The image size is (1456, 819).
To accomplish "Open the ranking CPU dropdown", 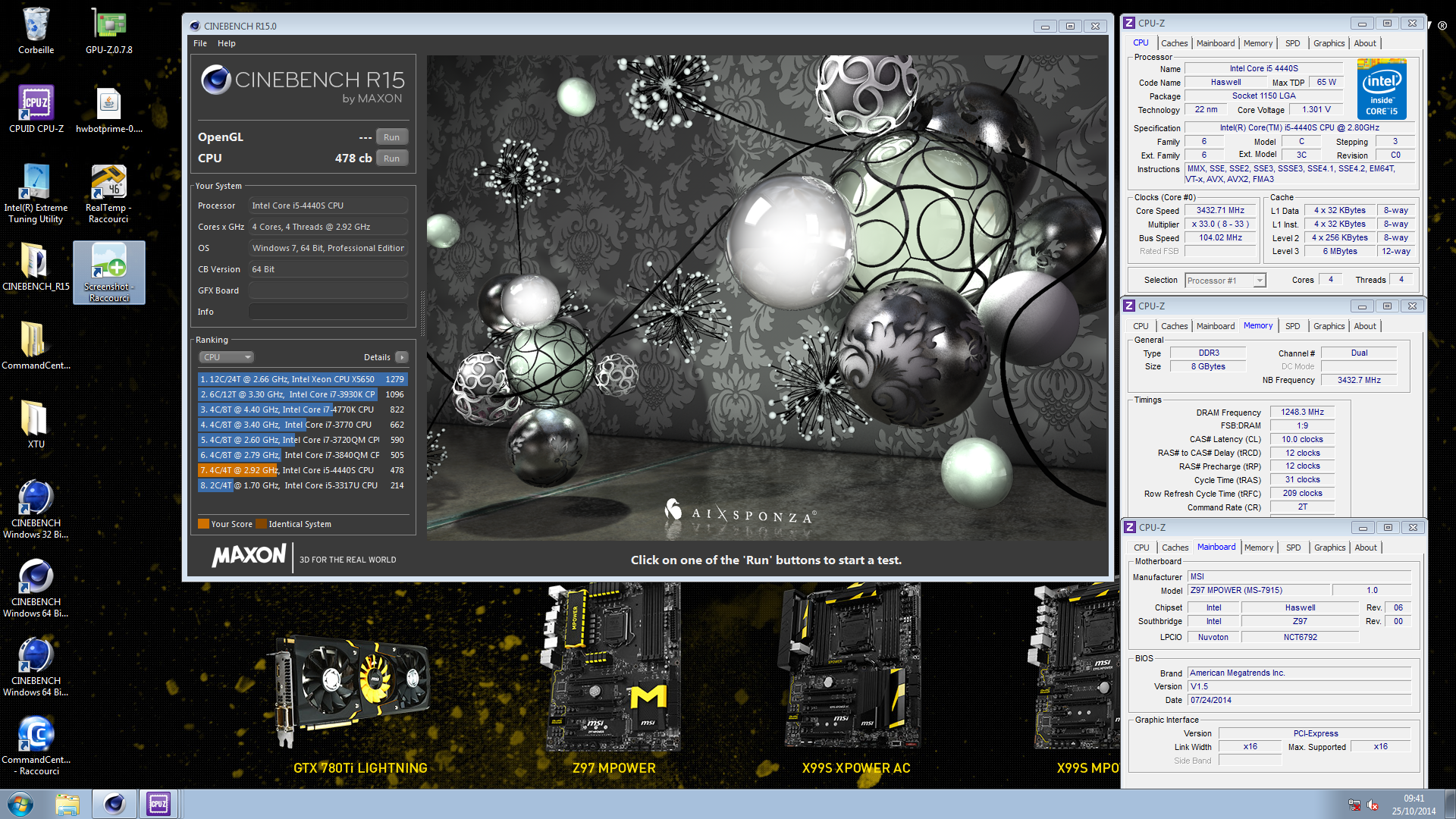I will coord(226,357).
